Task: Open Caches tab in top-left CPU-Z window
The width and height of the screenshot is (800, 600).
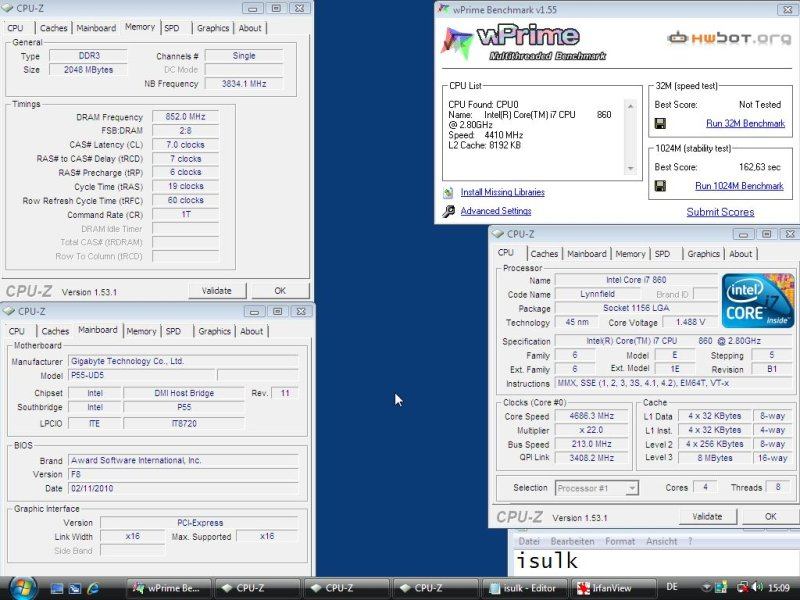Action: click(x=54, y=28)
